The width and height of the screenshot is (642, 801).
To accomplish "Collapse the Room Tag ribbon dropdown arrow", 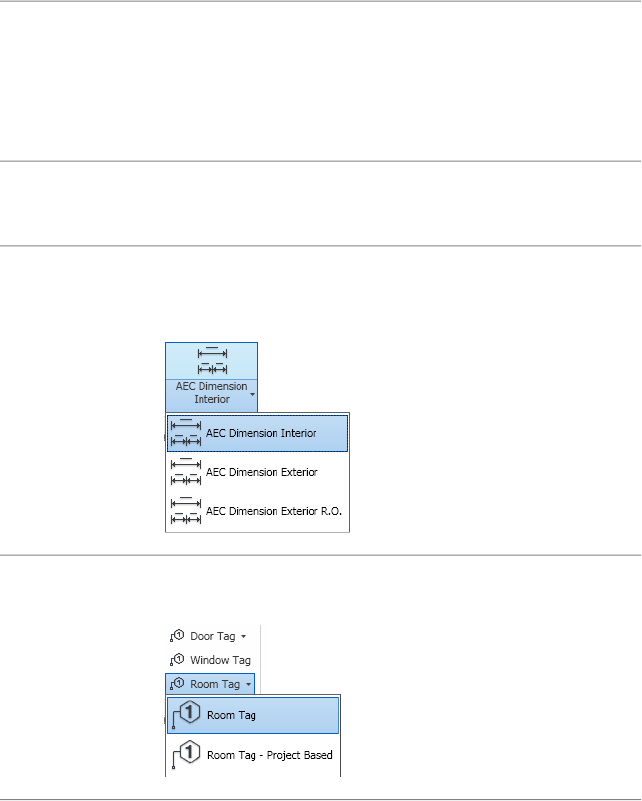I will 249,685.
